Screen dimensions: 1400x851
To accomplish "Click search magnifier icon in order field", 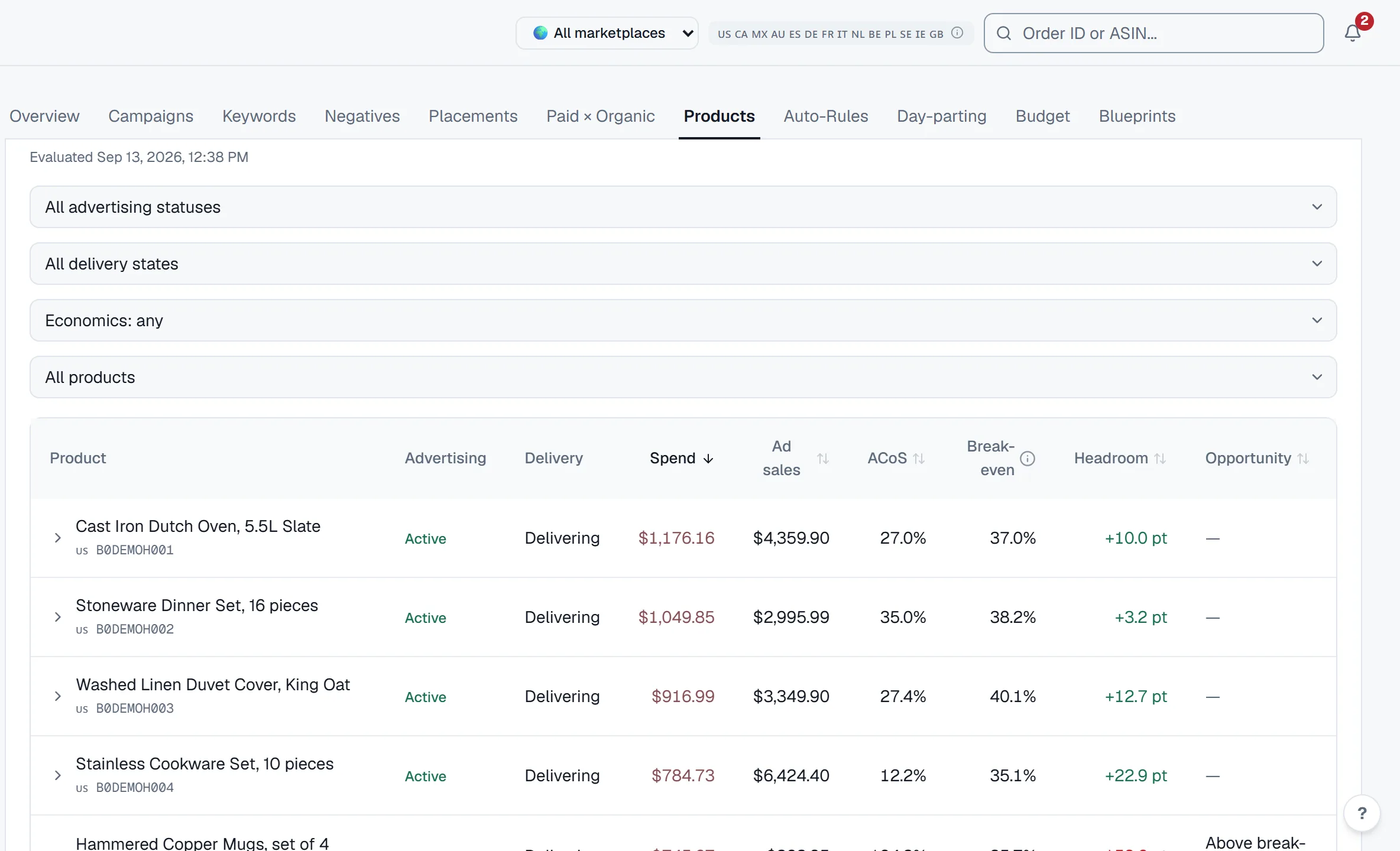I will point(1004,33).
